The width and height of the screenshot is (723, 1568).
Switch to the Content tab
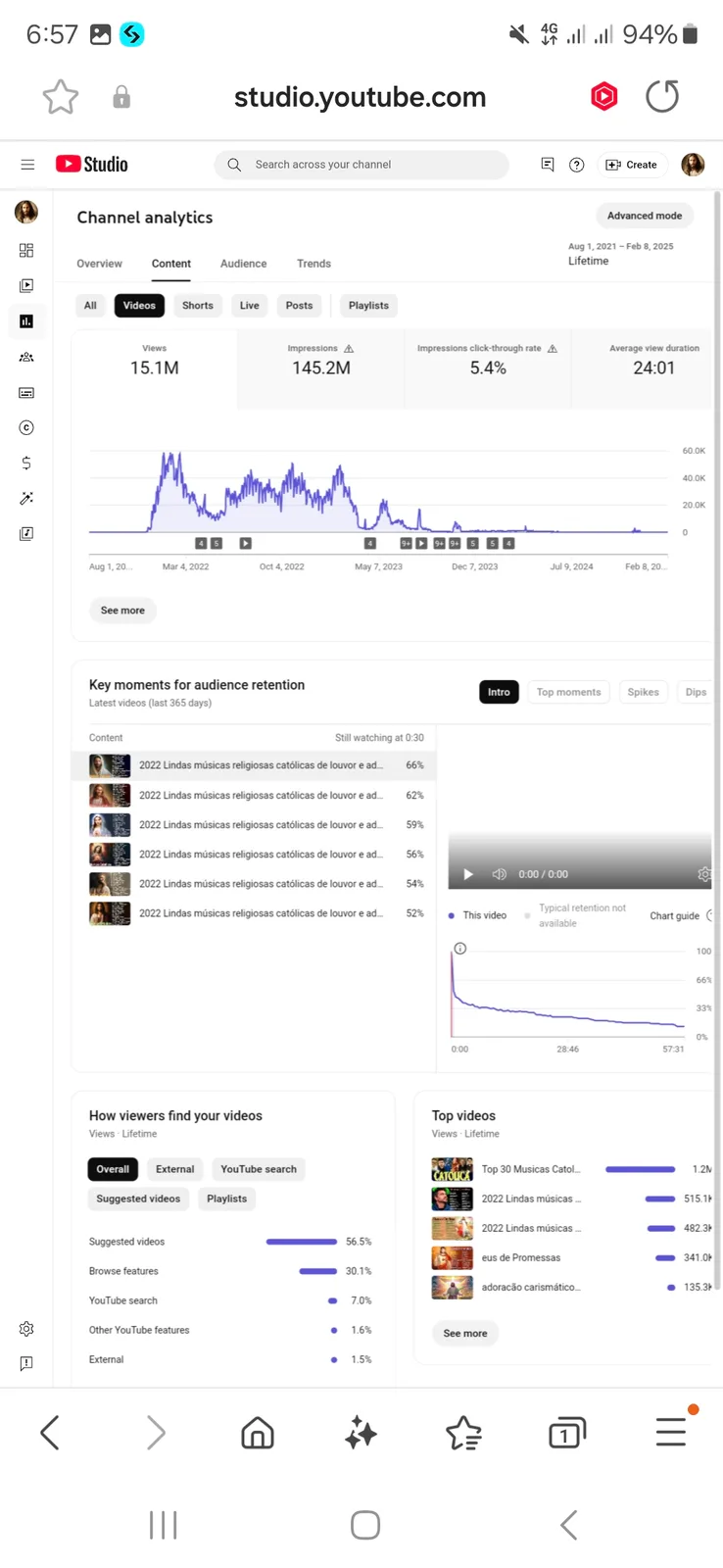[x=171, y=264]
